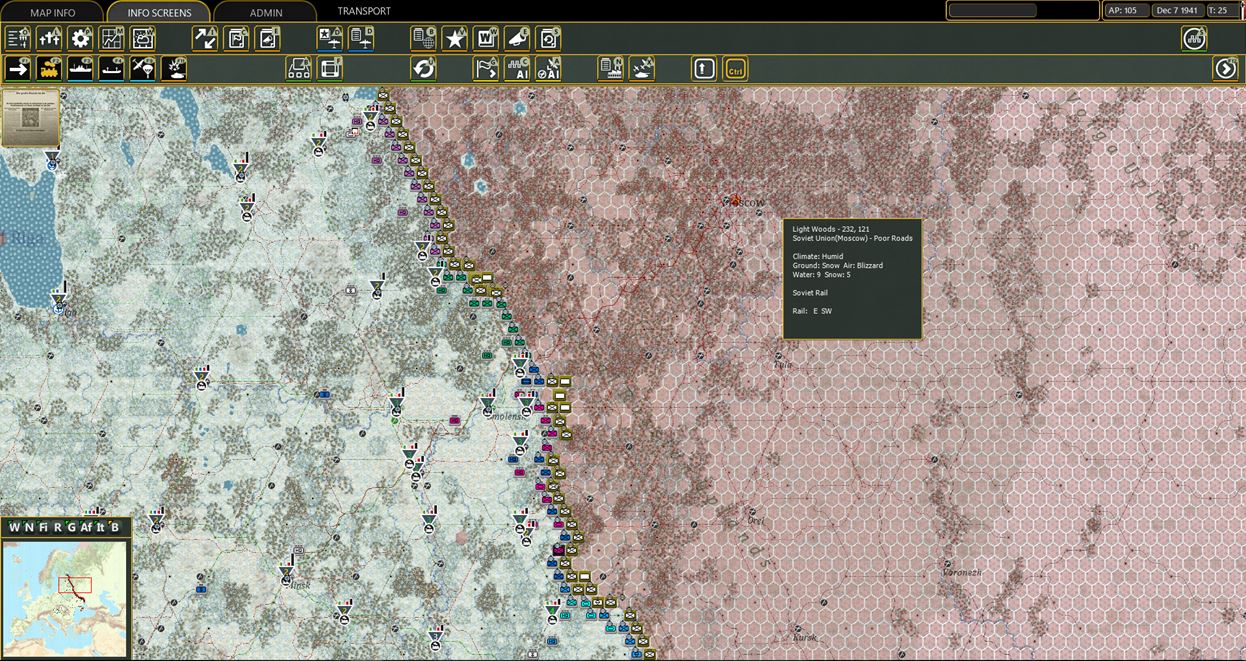Click the film-frame depot icon
1246x661 pixels.
point(330,68)
